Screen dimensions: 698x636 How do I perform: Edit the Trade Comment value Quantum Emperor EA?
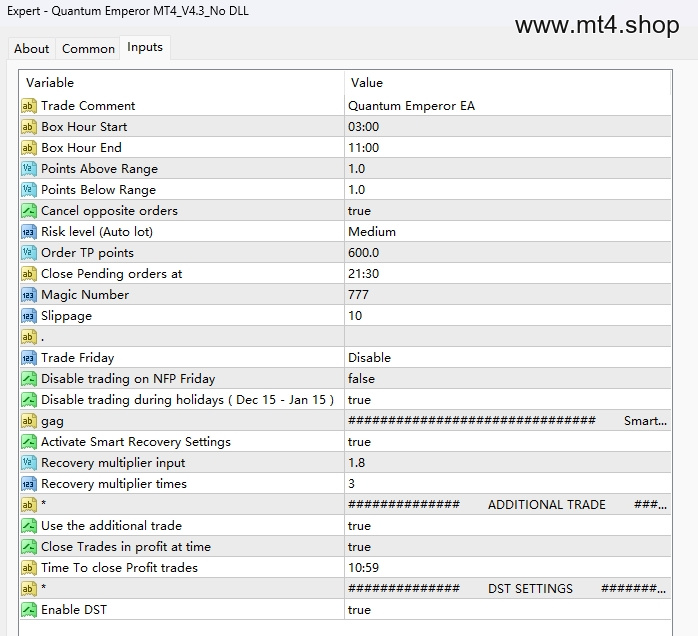pos(507,106)
